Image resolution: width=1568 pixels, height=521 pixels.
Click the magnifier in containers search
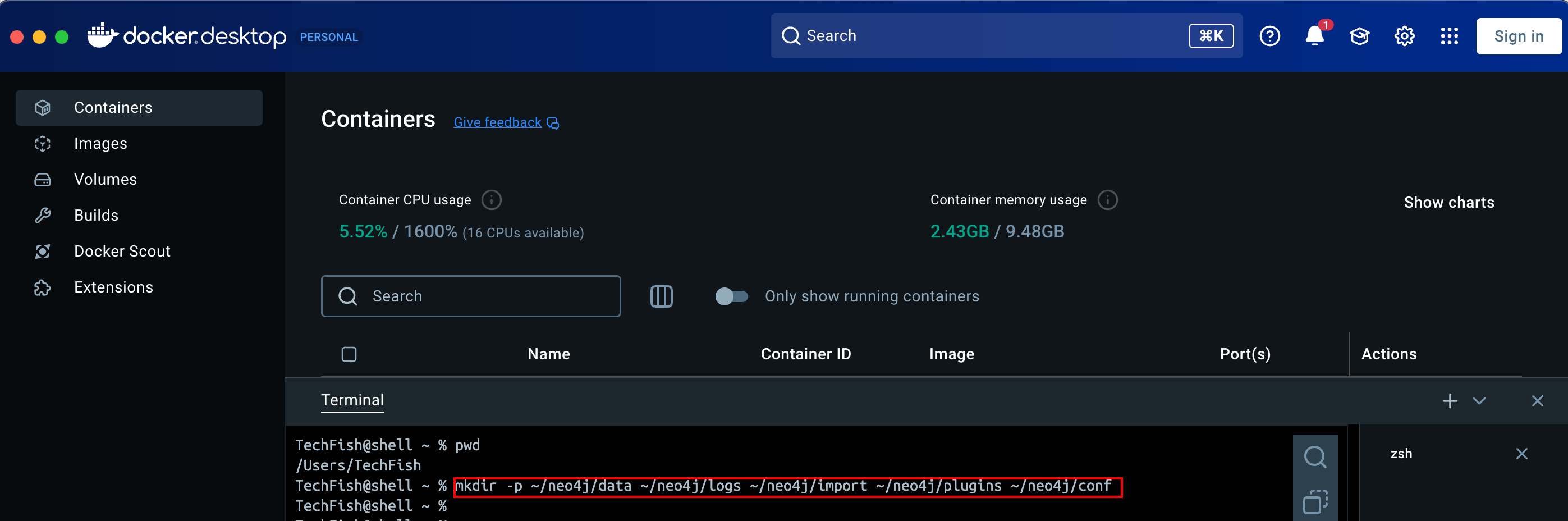tap(347, 296)
